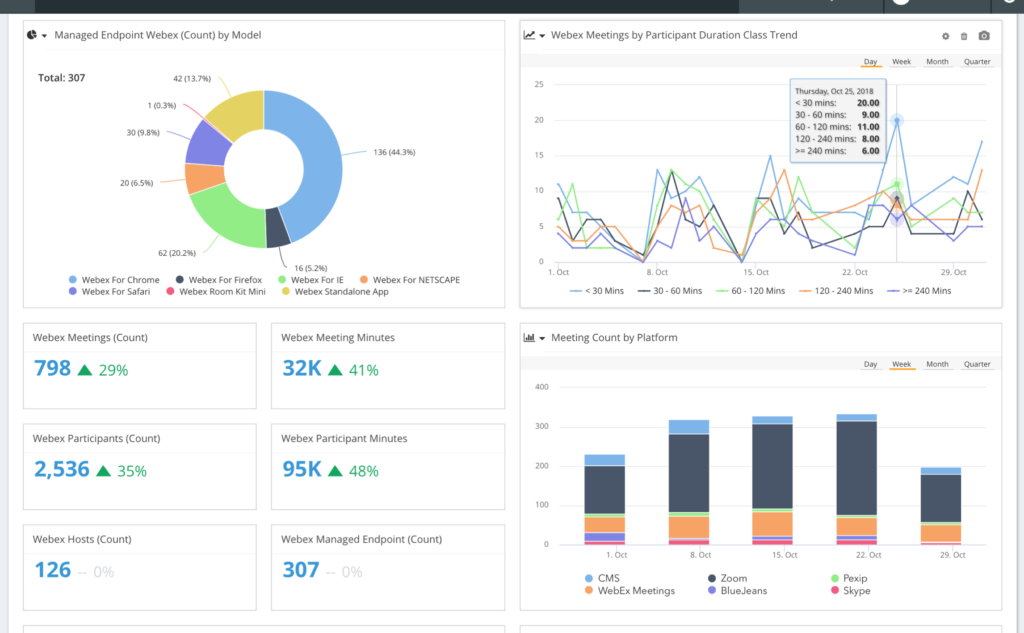Click the Week button on Duration Class Trend
Viewport: 1024px width, 633px height.
coord(901,61)
